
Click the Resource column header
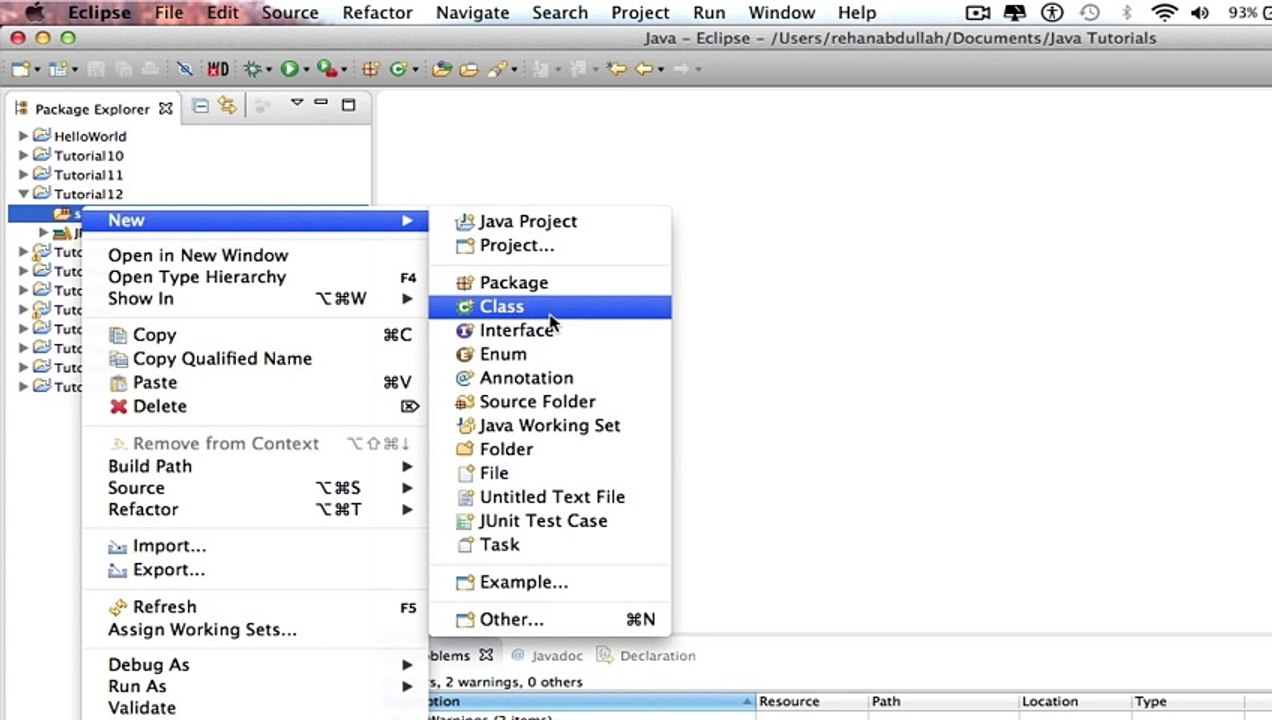click(x=789, y=702)
